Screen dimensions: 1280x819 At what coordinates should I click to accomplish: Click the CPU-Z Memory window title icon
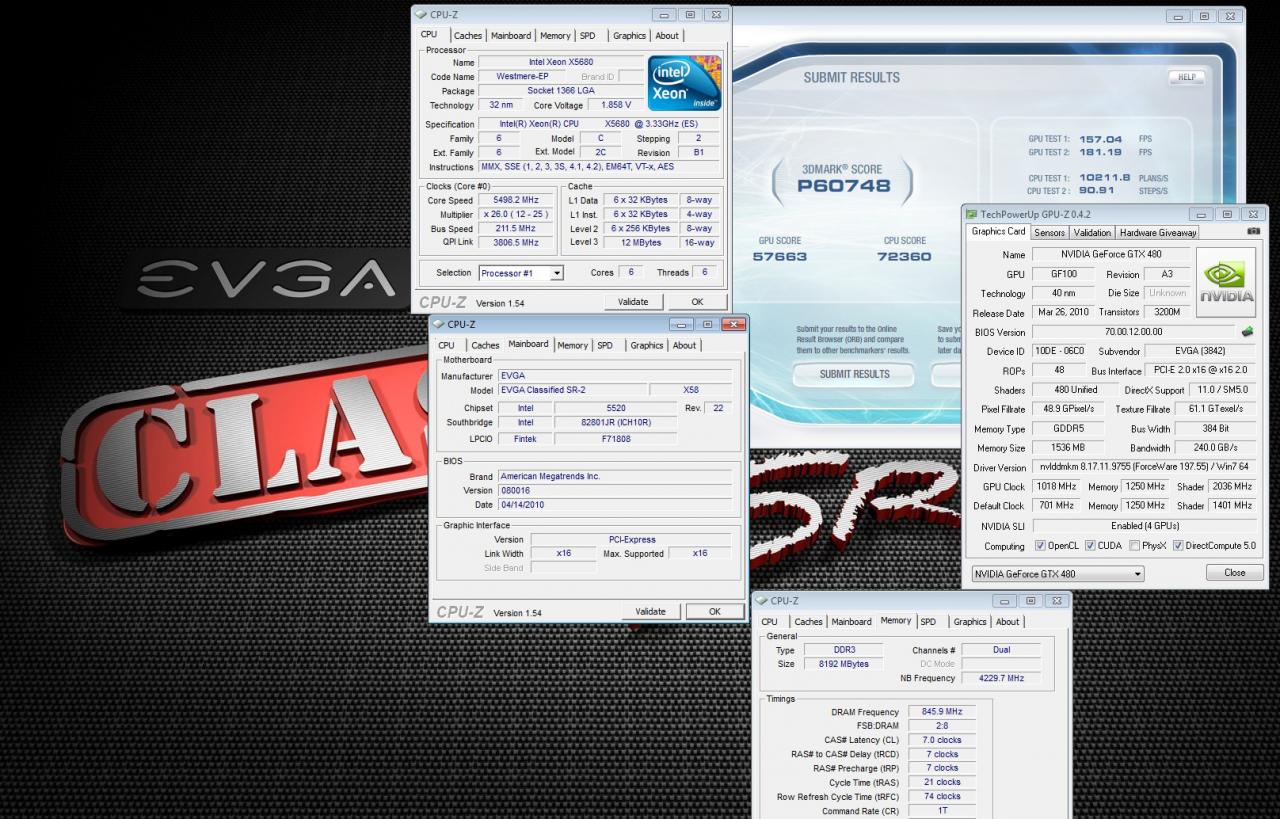762,600
